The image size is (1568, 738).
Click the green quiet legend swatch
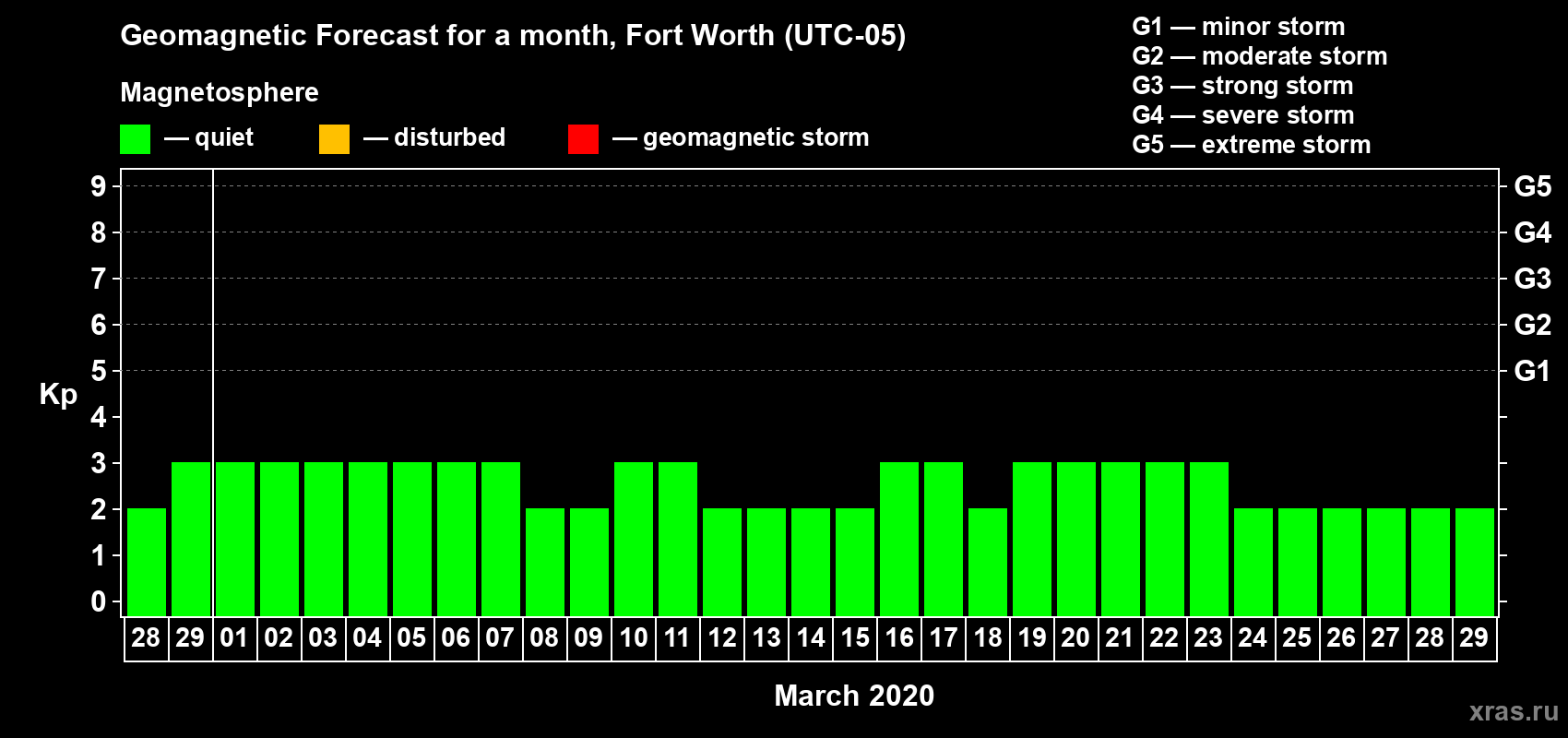(135, 139)
